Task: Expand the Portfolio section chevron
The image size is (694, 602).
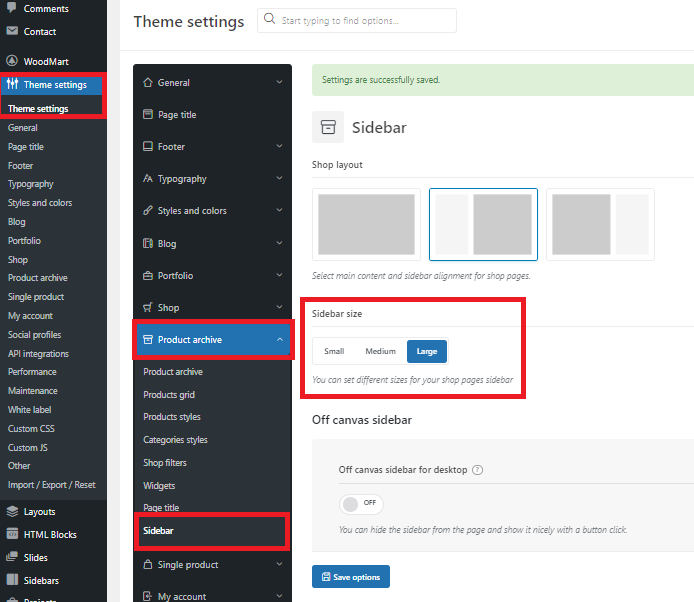Action: (279, 275)
